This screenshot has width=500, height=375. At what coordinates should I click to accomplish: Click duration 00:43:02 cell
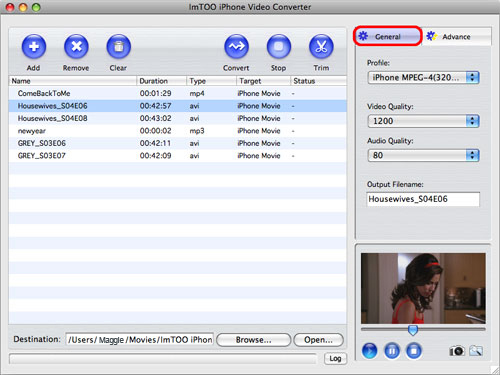pyautogui.click(x=155, y=118)
